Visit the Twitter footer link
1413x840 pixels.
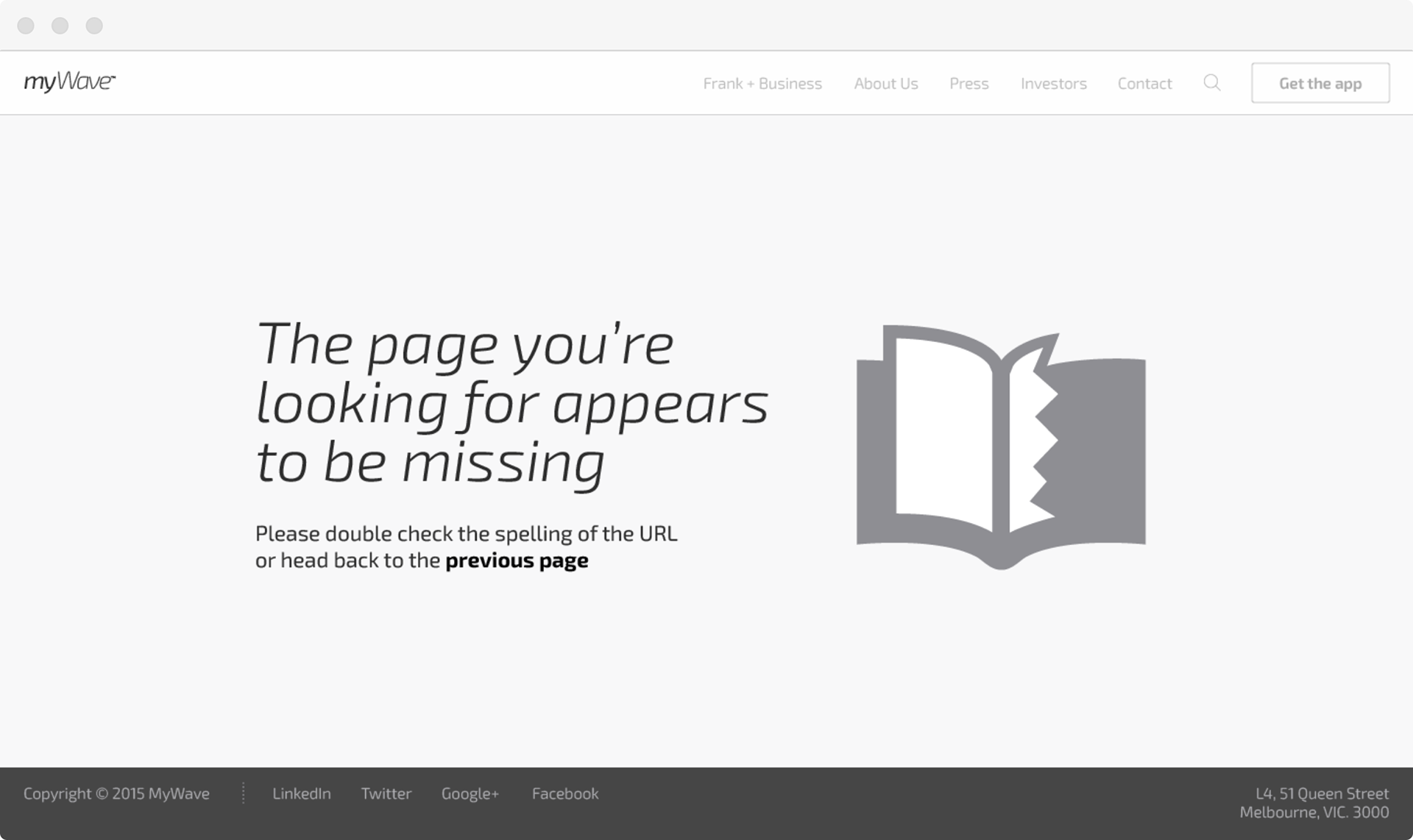click(x=386, y=794)
